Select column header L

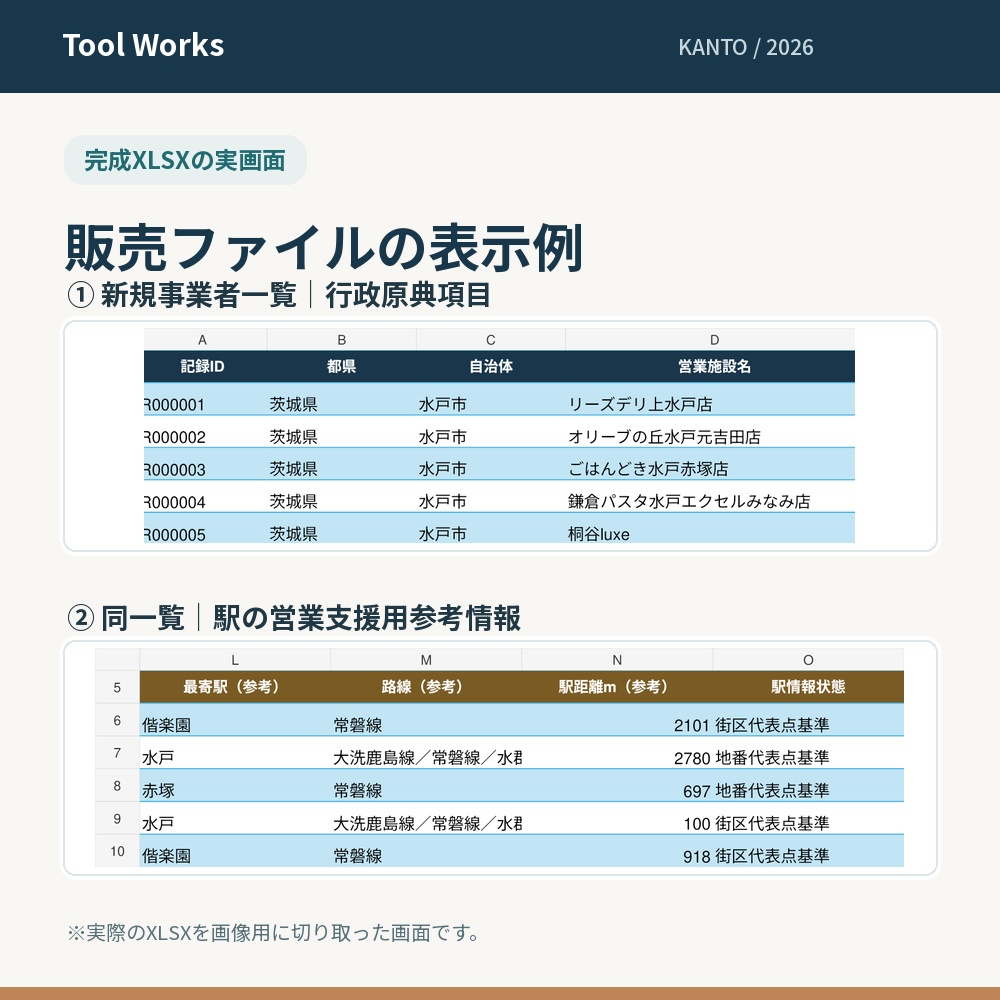pos(235,660)
